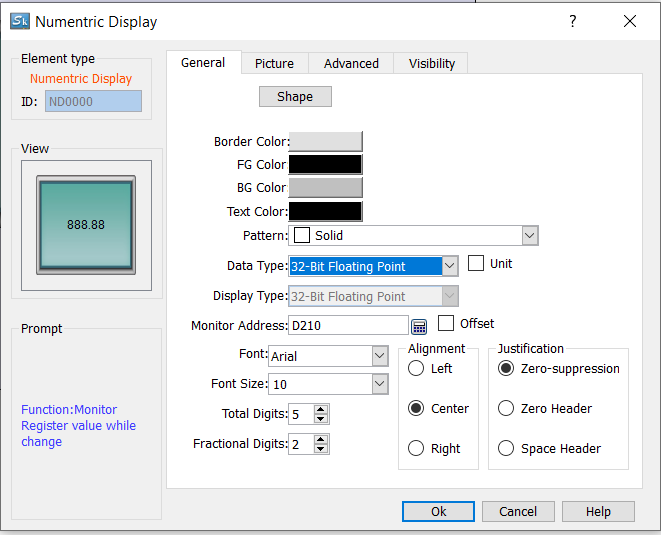Increase Total Digits with up arrow
The height and width of the screenshot is (535, 661).
pos(320,409)
